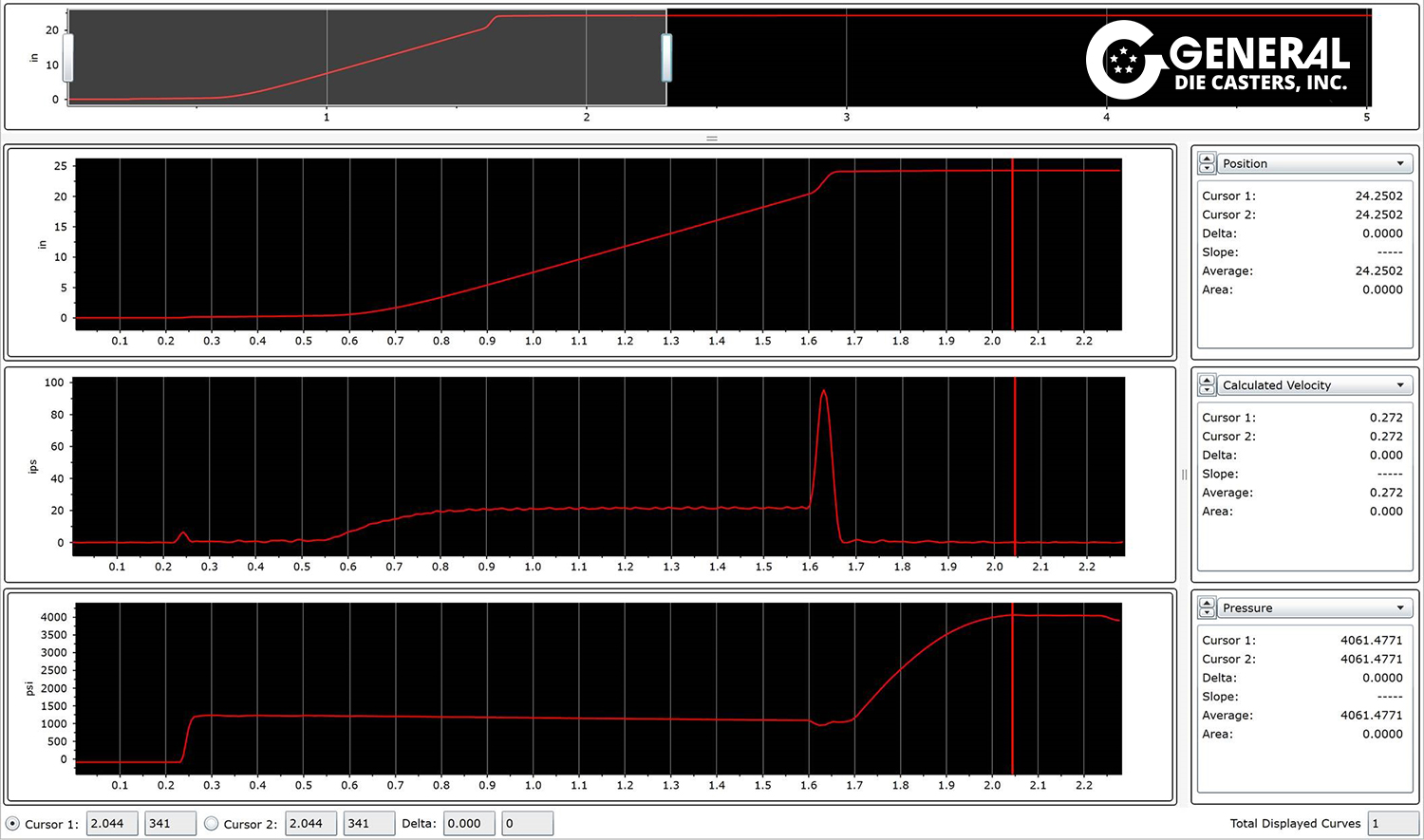Viewport: 1424px width, 840px height.
Task: Click Total Displayed Curves value field
Action: (x=1393, y=824)
